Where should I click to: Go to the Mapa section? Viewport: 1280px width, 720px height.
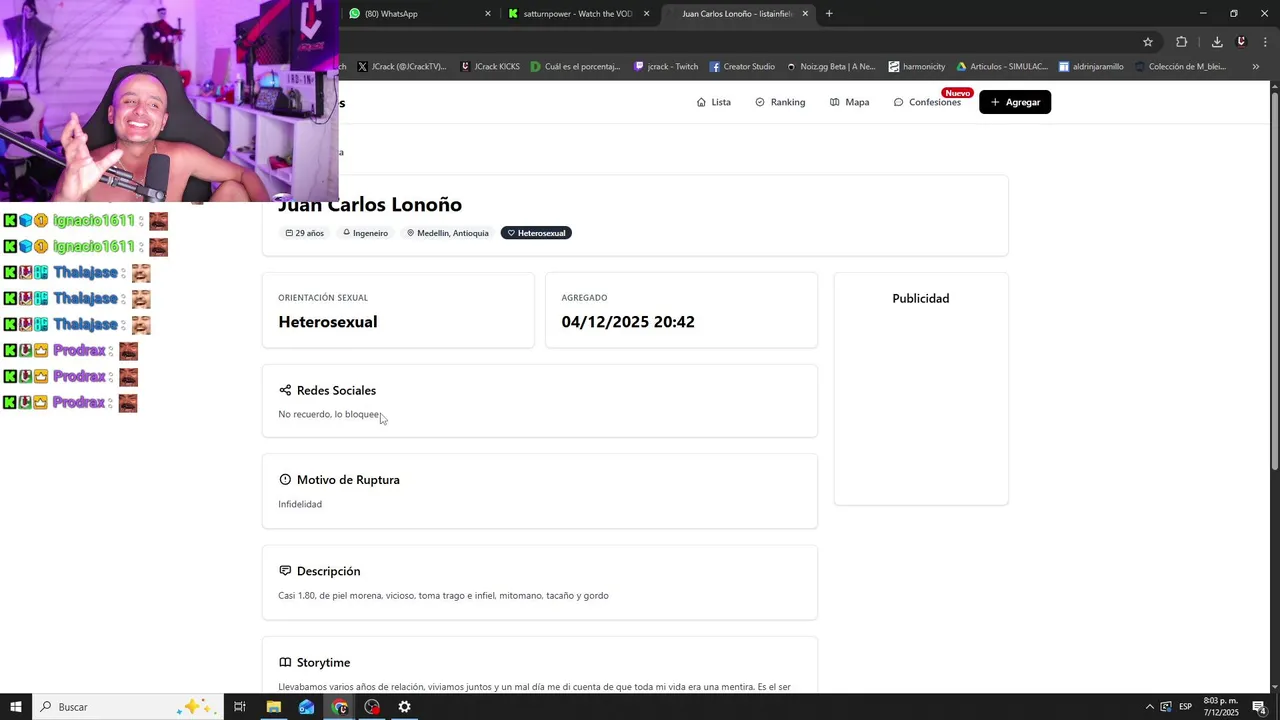(x=849, y=102)
